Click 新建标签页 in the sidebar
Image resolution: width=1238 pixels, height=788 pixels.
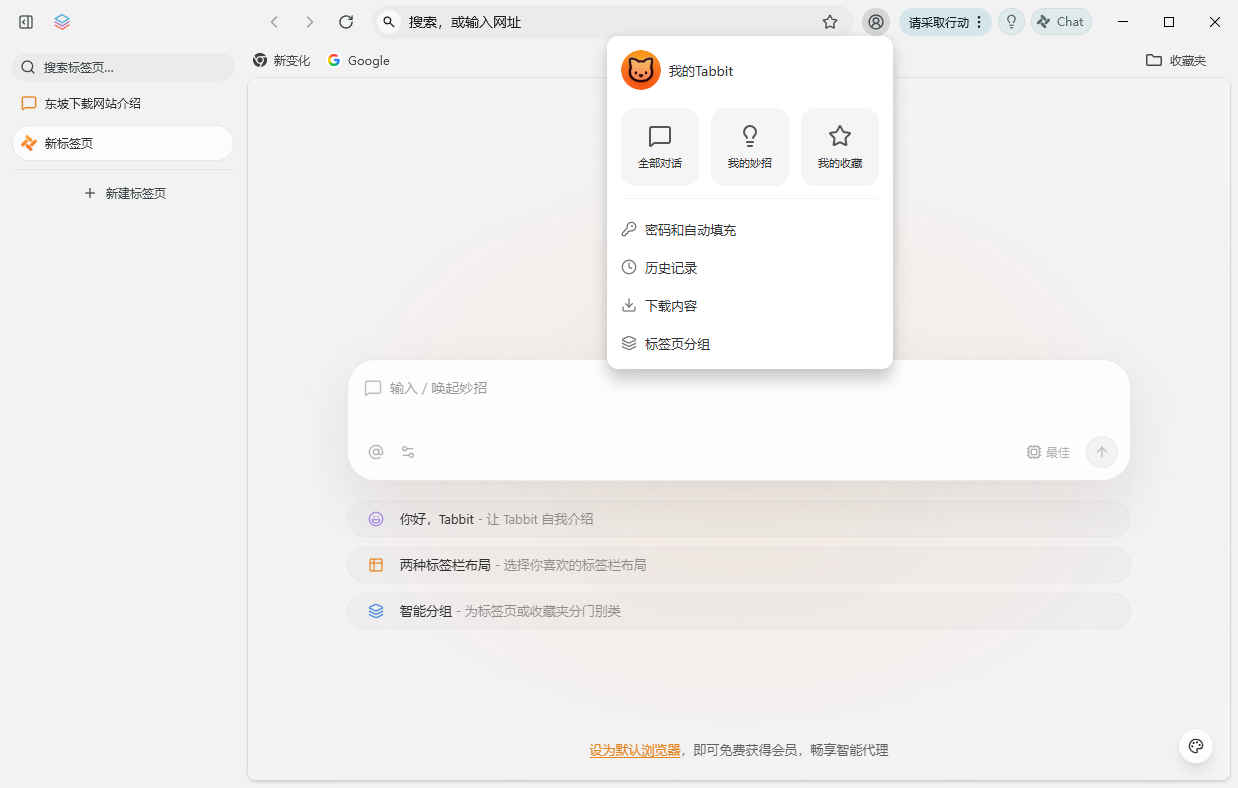[122, 192]
